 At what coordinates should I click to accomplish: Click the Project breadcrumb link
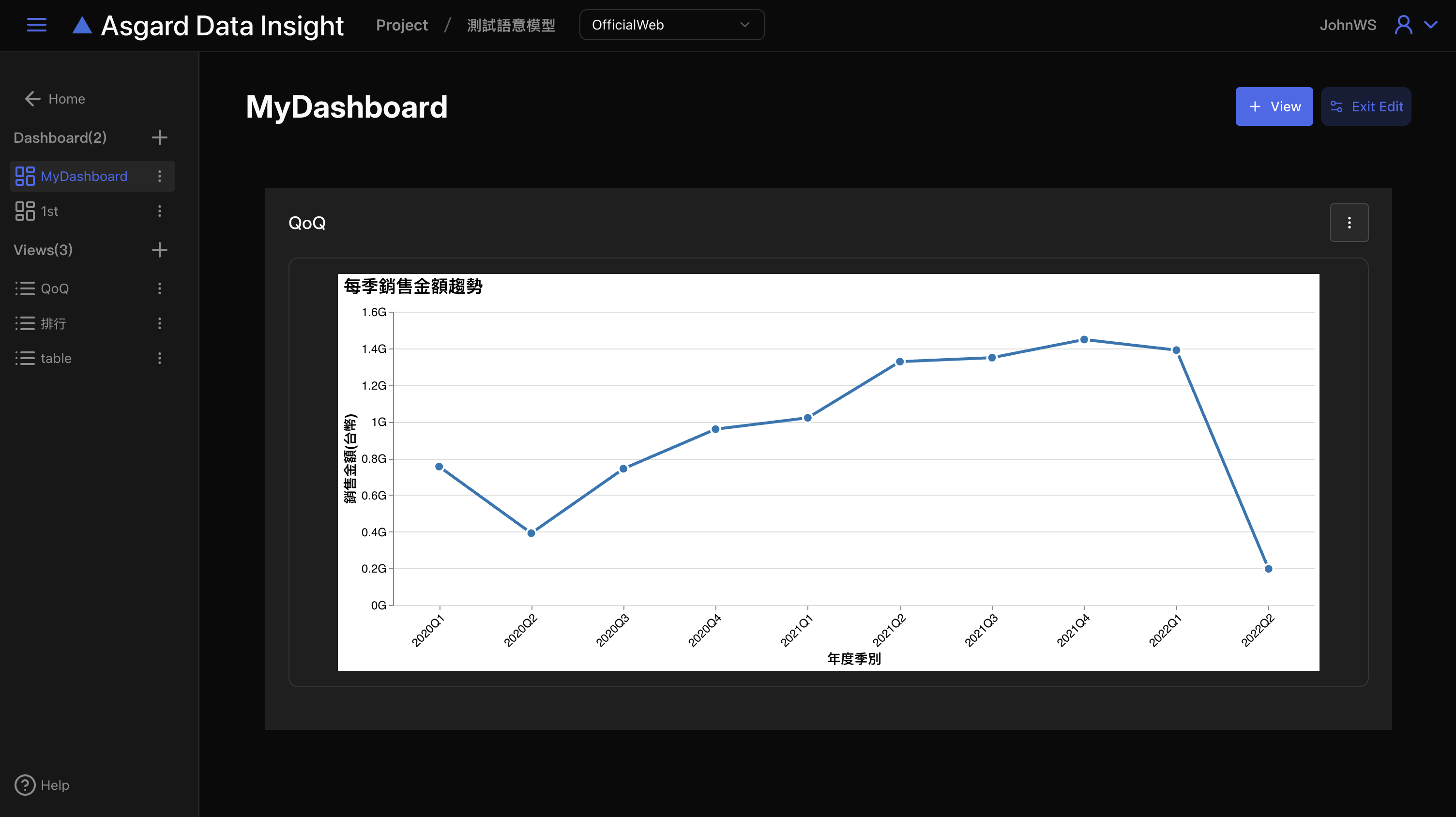pos(401,25)
